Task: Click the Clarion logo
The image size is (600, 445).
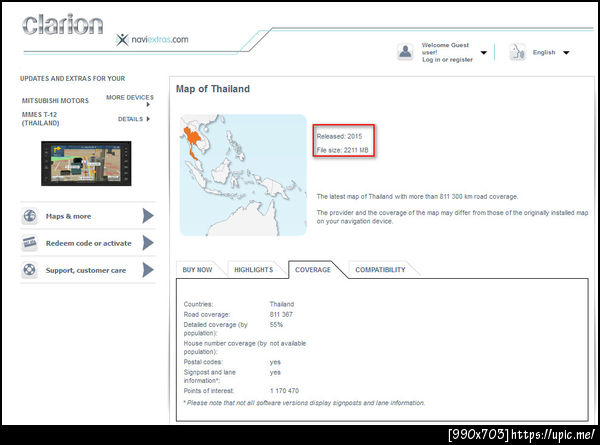Action: tap(62, 25)
